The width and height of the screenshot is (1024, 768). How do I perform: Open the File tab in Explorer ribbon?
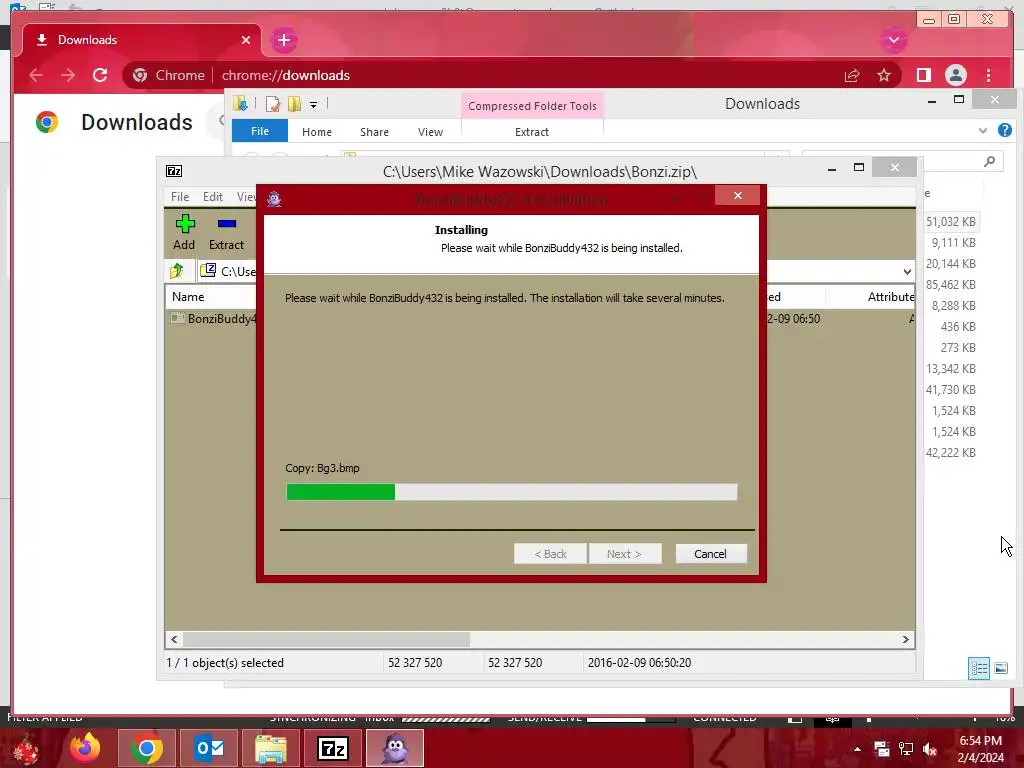tap(260, 131)
